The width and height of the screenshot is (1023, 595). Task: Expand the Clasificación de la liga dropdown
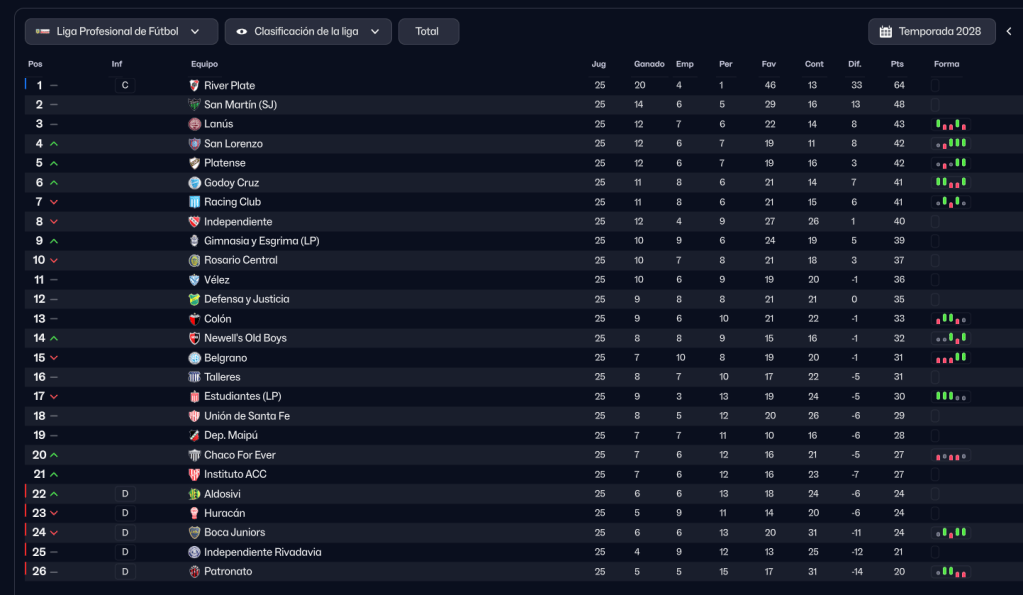(x=308, y=32)
